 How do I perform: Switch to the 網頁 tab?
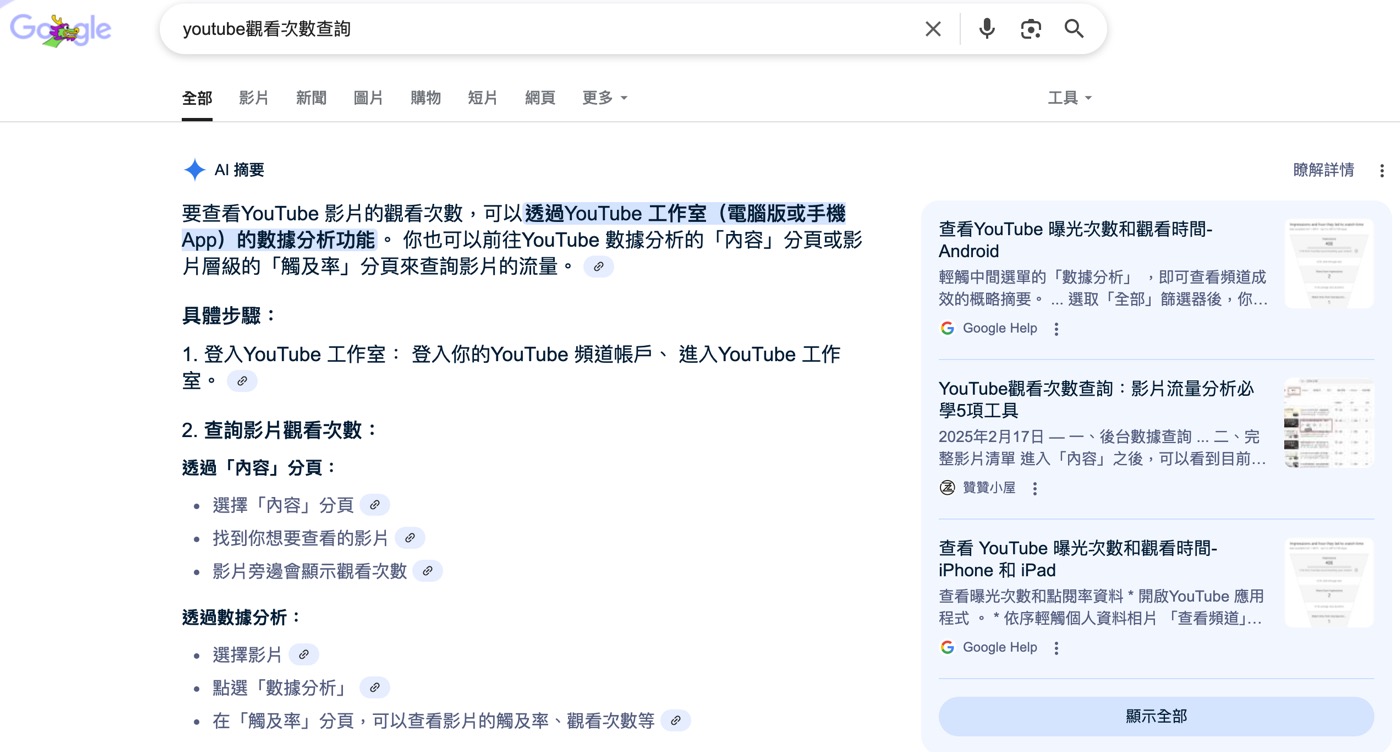[x=540, y=98]
